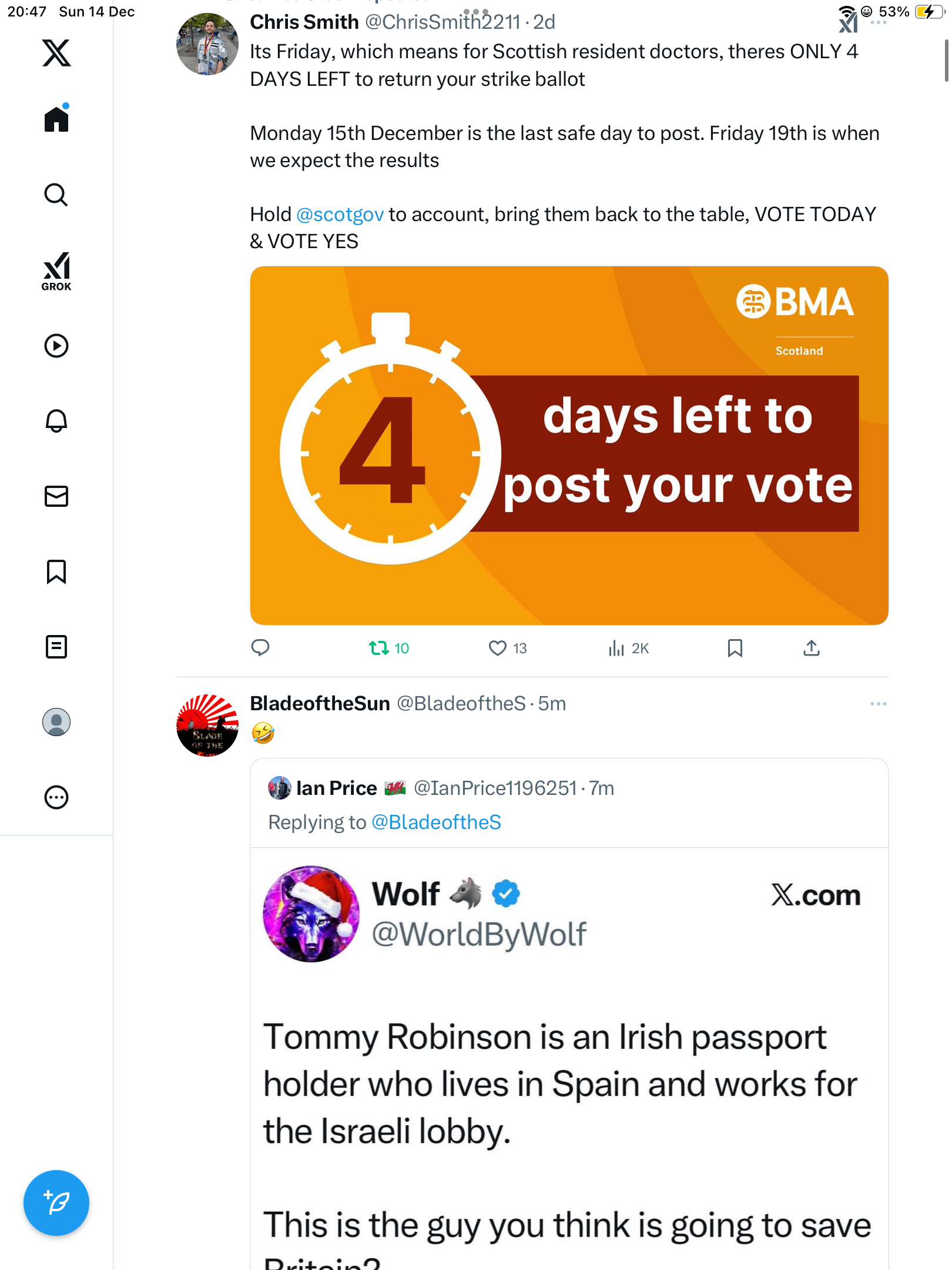Open Bookmarks from the sidebar
Screen dimensions: 952x1270
(56, 571)
